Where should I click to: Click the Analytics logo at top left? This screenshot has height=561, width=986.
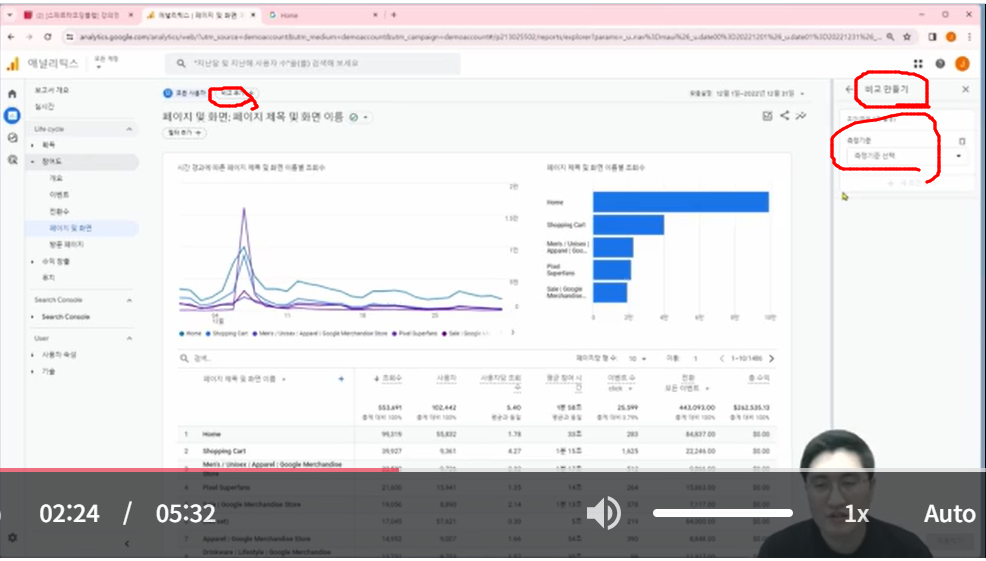coord(13,64)
